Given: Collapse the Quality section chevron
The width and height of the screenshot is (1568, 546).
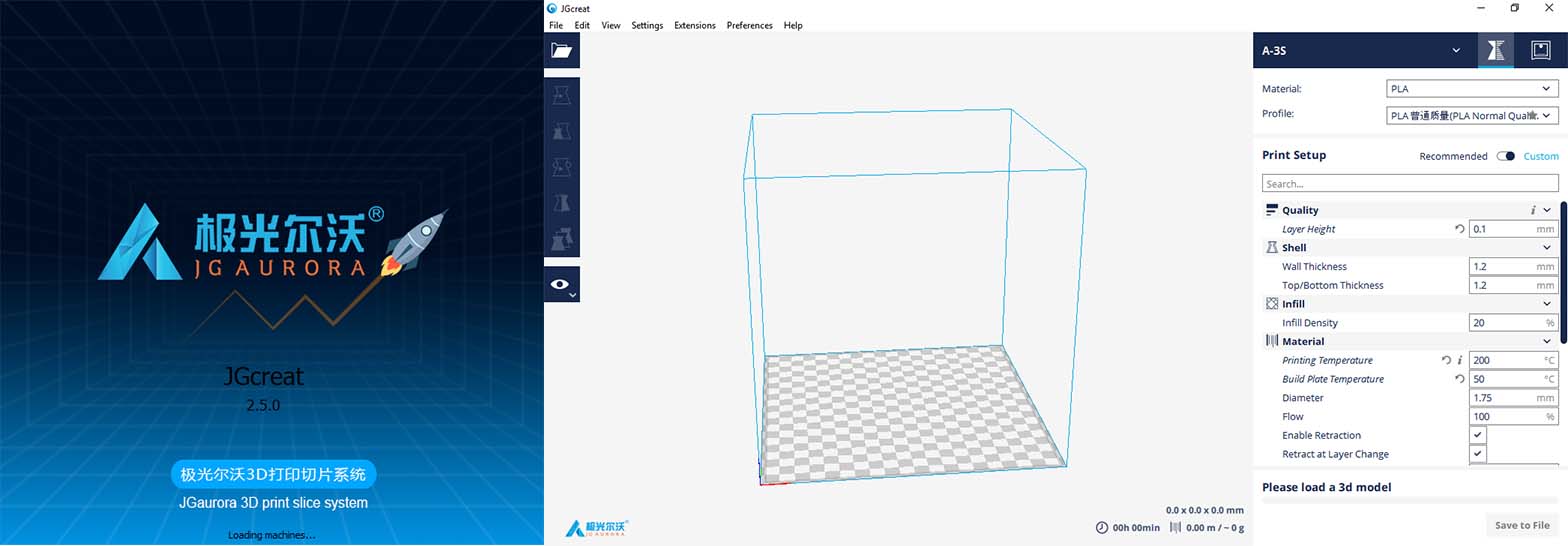Looking at the screenshot, I should (x=1547, y=210).
